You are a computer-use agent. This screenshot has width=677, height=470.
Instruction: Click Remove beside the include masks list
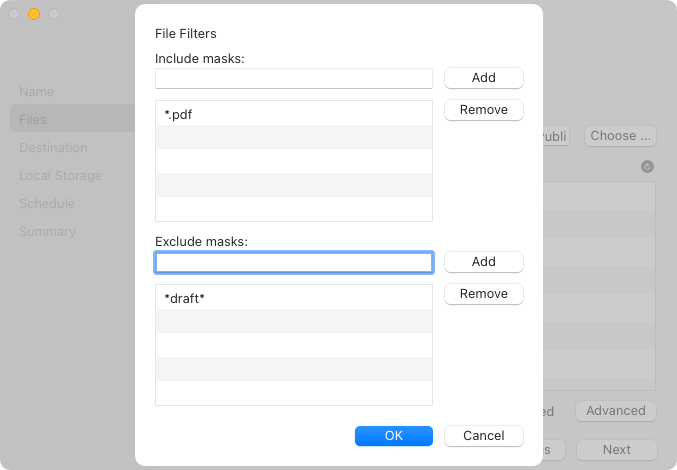coord(483,110)
